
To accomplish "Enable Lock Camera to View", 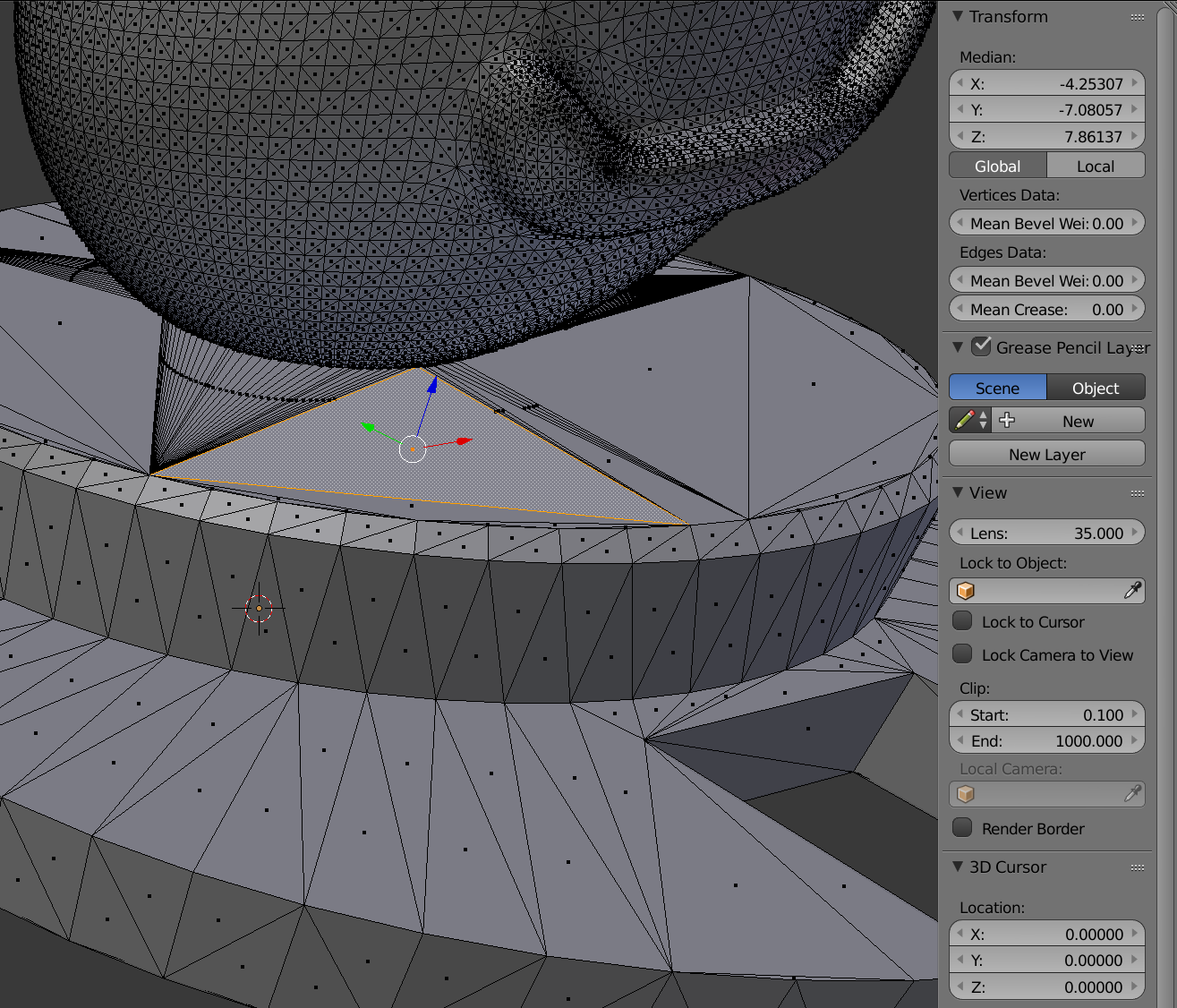I will point(962,653).
